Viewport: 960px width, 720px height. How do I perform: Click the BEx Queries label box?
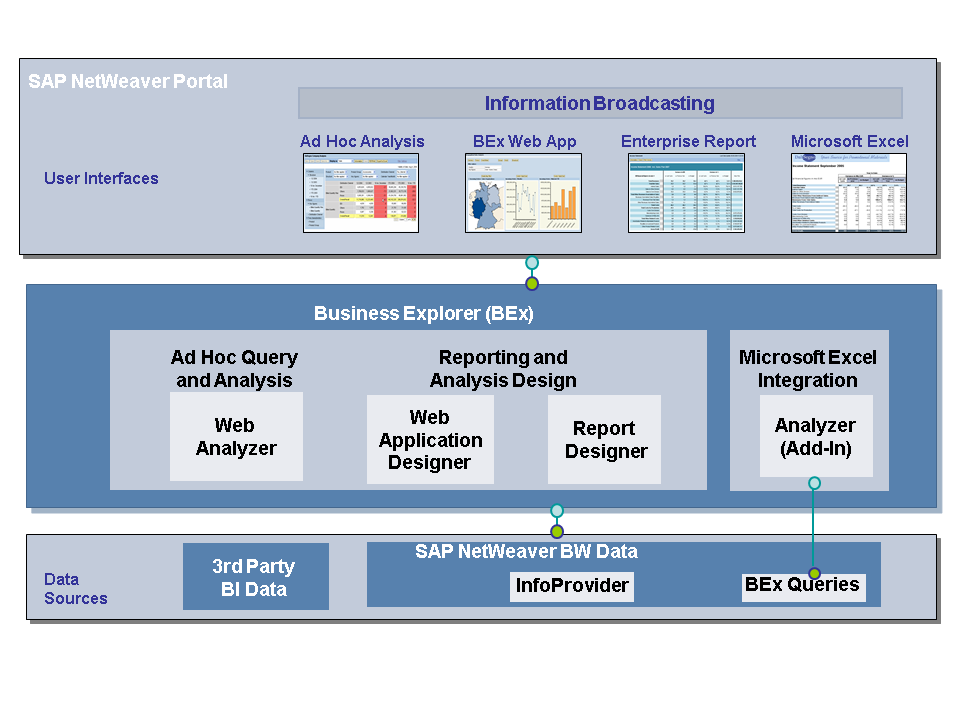click(802, 585)
